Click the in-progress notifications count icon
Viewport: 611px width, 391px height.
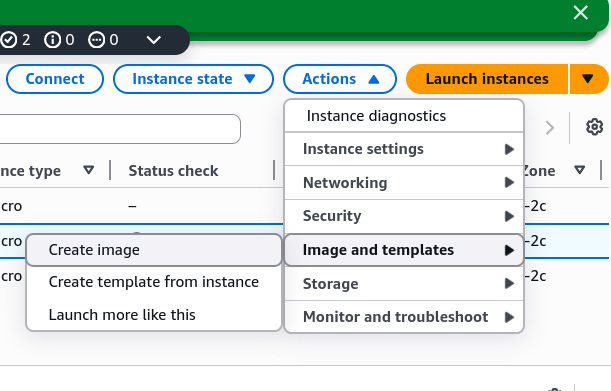(x=96, y=40)
